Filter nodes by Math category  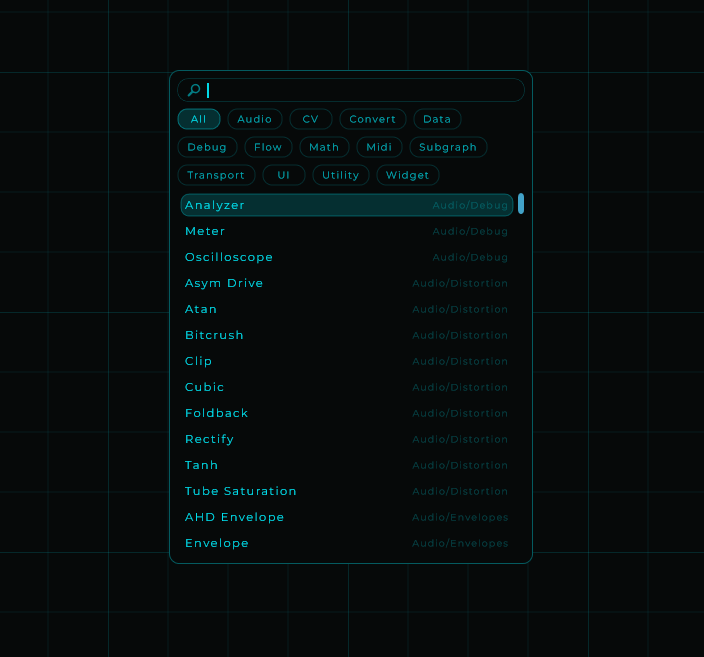pos(324,147)
